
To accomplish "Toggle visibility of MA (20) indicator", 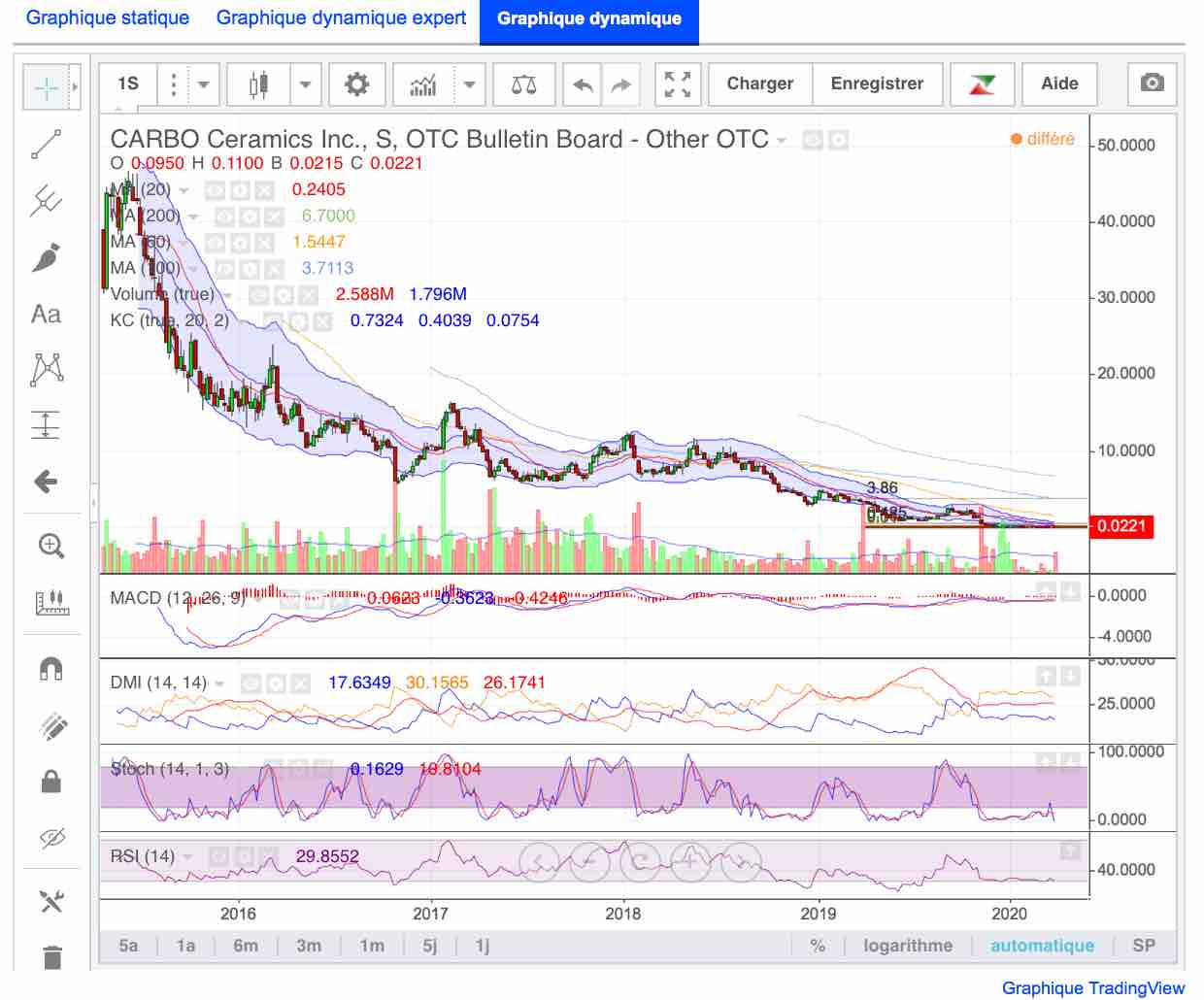I will tap(215, 190).
